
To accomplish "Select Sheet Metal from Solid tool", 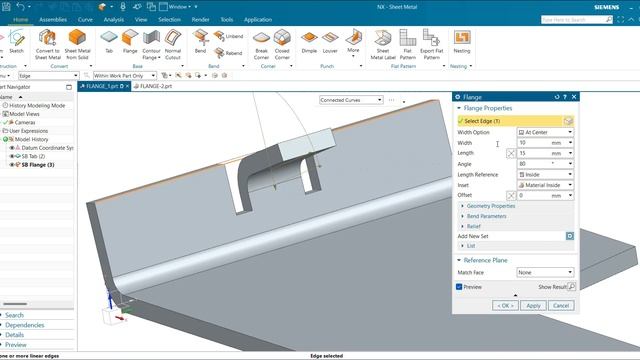I will (x=77, y=44).
